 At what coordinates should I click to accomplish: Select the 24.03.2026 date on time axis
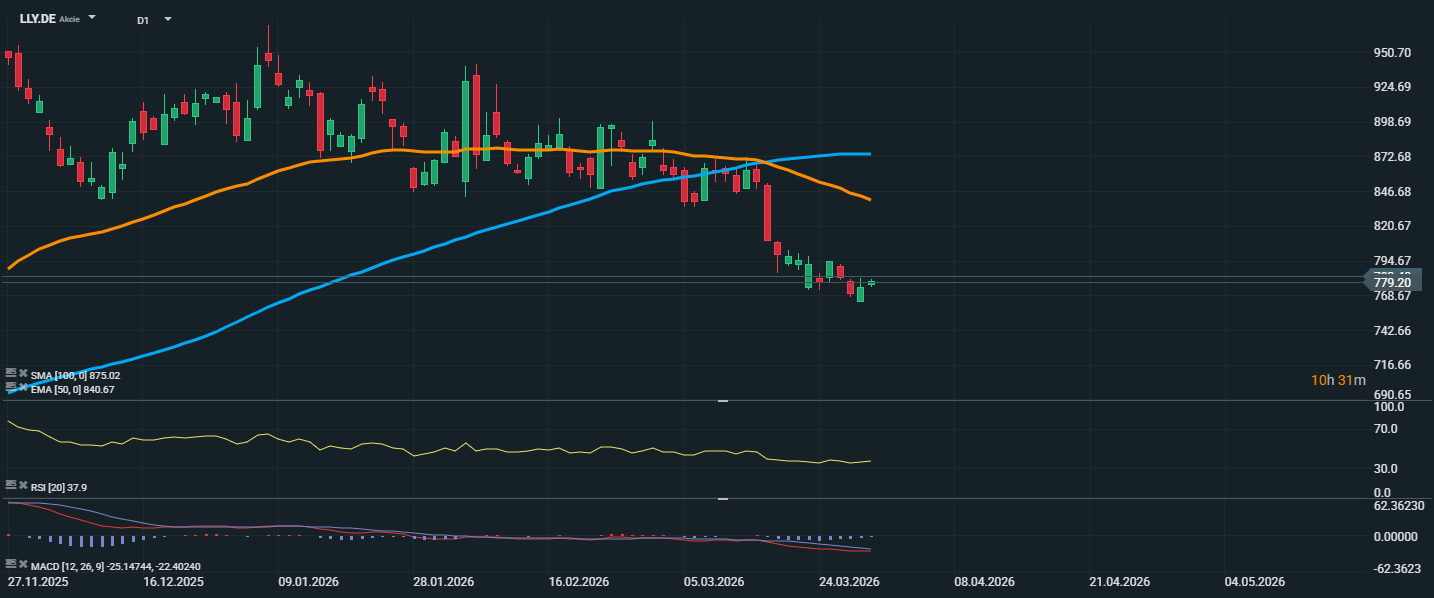(849, 582)
